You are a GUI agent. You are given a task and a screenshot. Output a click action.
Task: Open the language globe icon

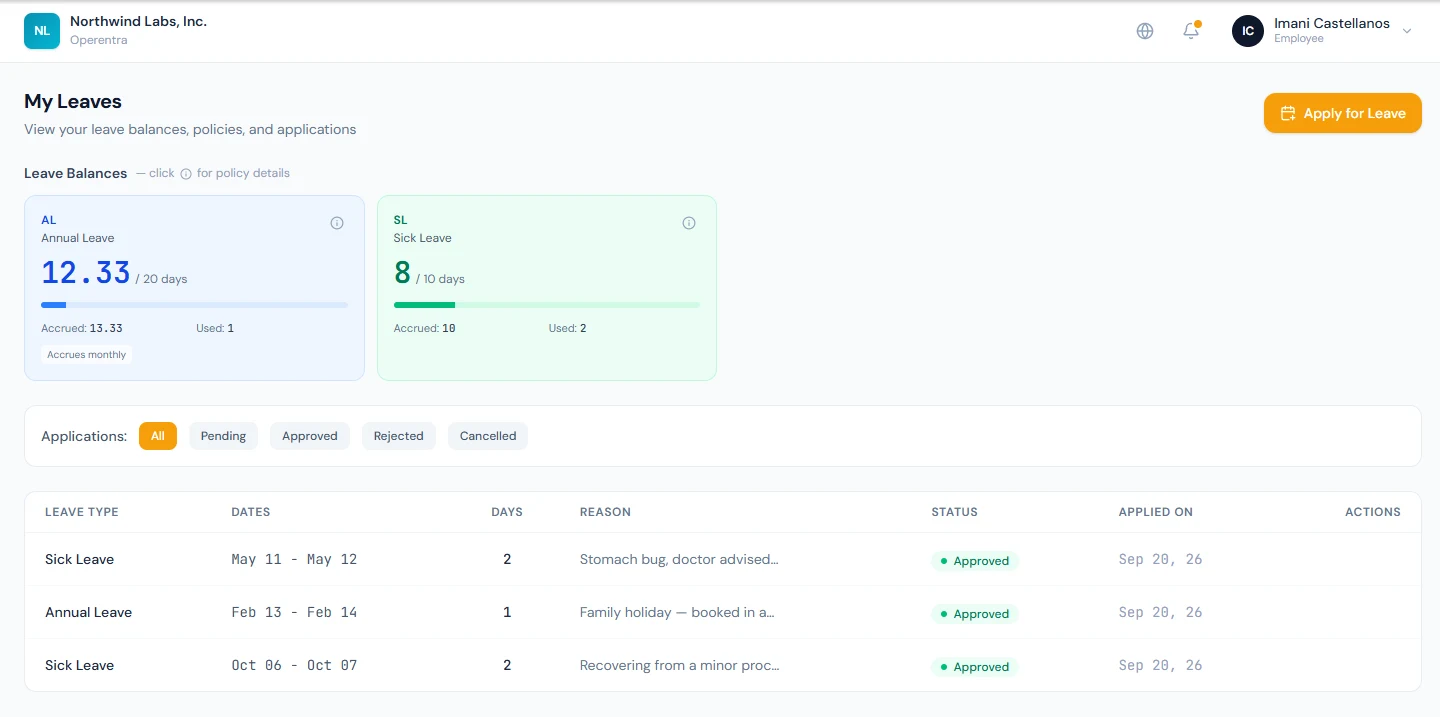1145,31
